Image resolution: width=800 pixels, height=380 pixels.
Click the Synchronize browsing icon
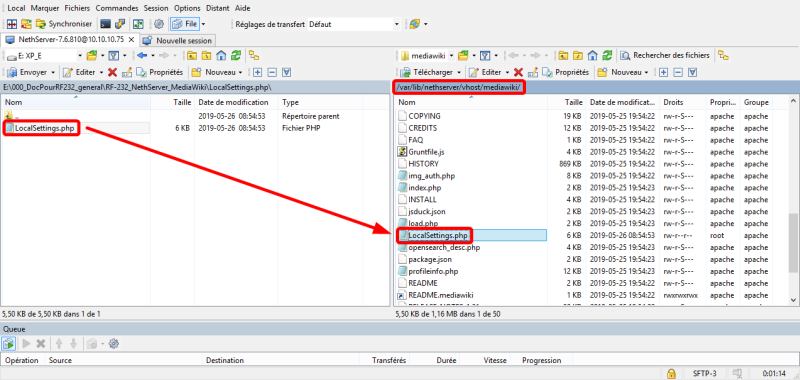[x=26, y=24]
